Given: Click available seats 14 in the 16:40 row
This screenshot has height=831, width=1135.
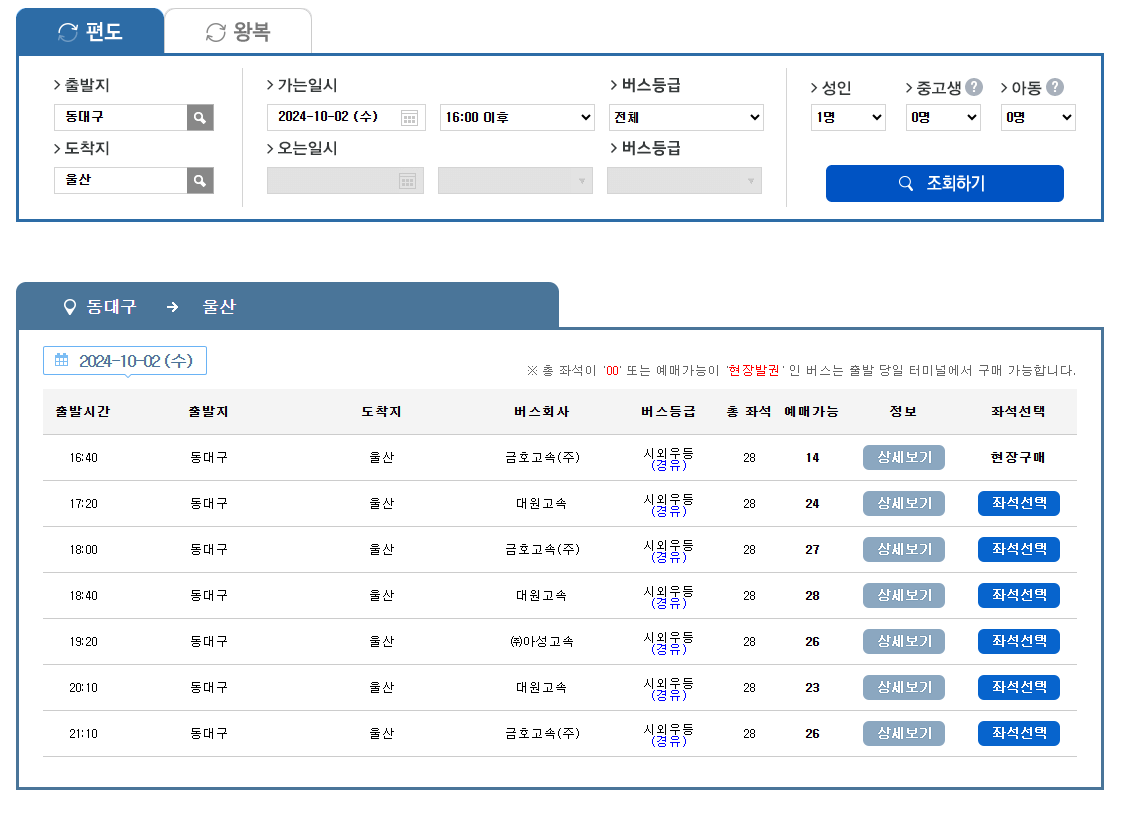Looking at the screenshot, I should 812,457.
